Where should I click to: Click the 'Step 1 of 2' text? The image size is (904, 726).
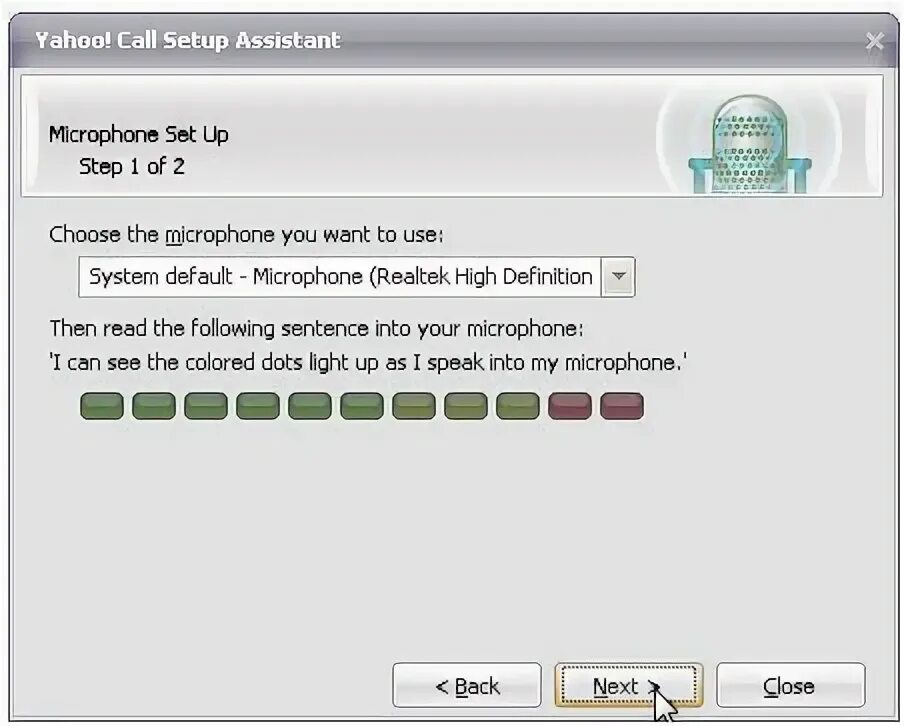click(x=131, y=167)
